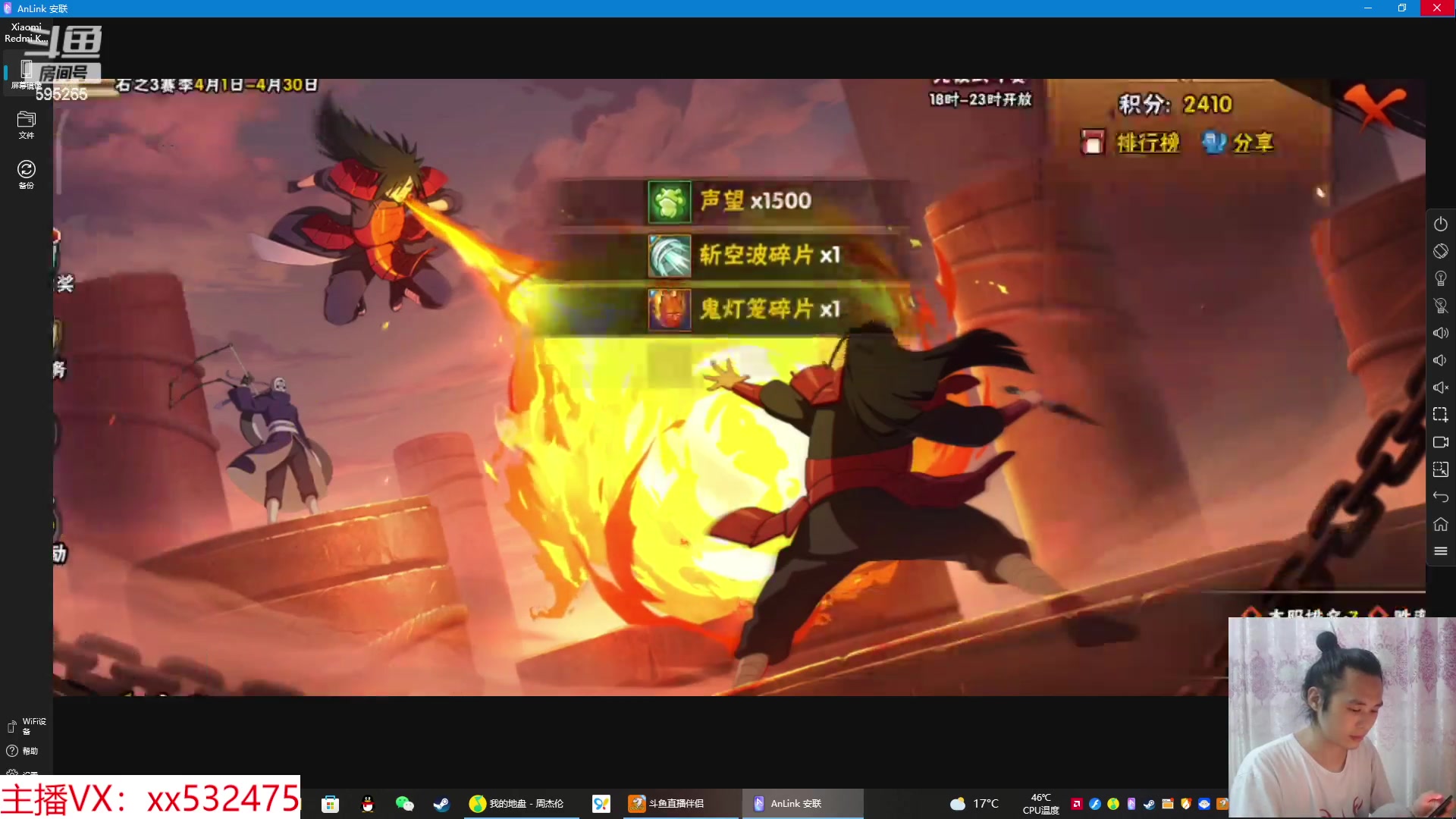Turn the phone screen light on

coord(1440,278)
